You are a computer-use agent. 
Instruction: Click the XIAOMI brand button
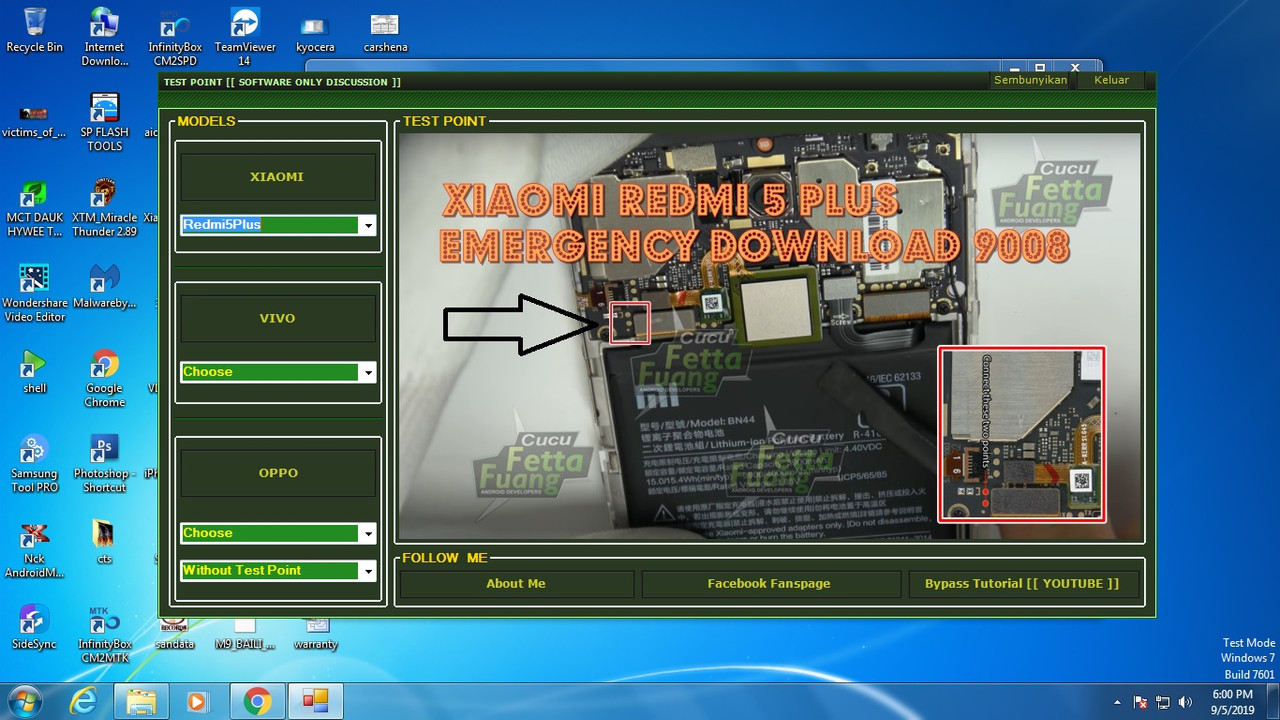[x=277, y=177]
